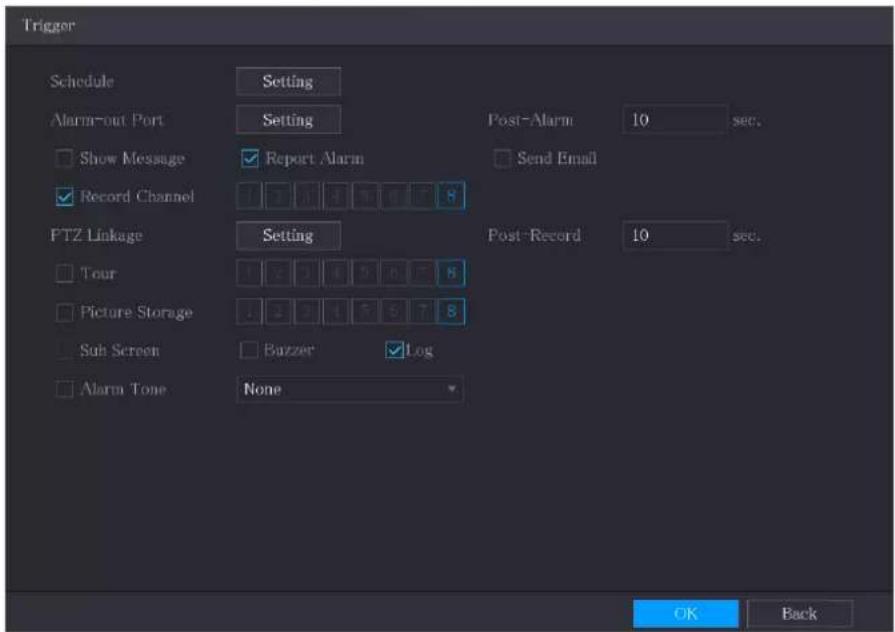The height and width of the screenshot is (632, 895).
Task: Enable the Picture Storage checkbox
Action: pyautogui.click(x=64, y=312)
